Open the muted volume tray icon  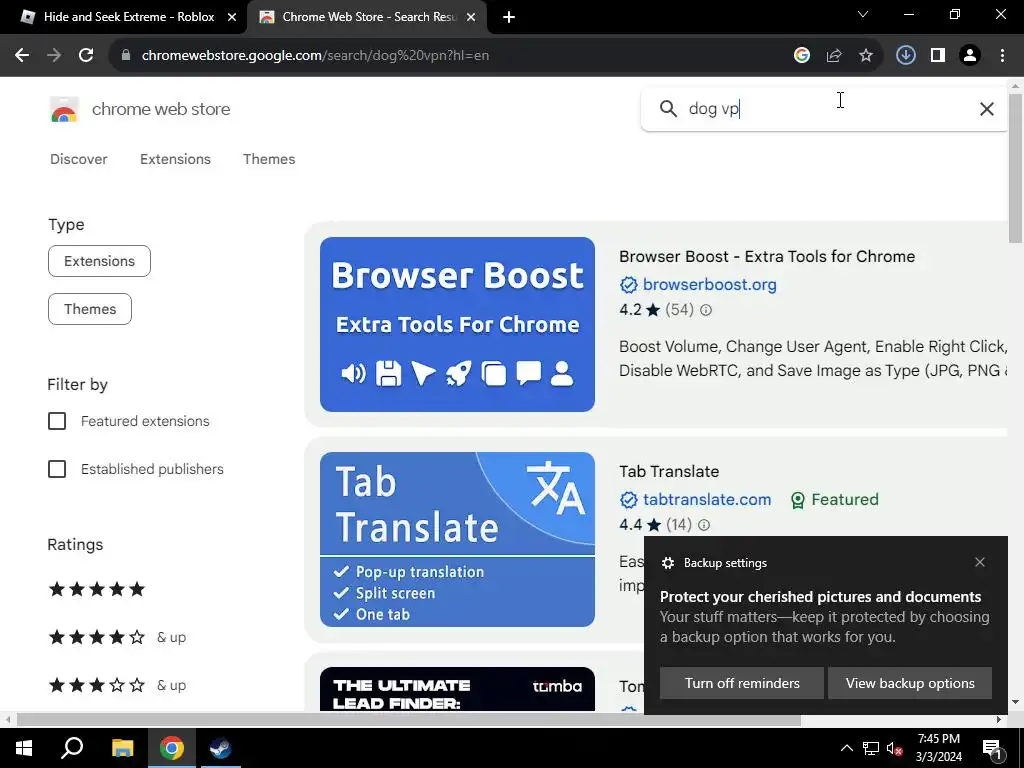point(894,748)
